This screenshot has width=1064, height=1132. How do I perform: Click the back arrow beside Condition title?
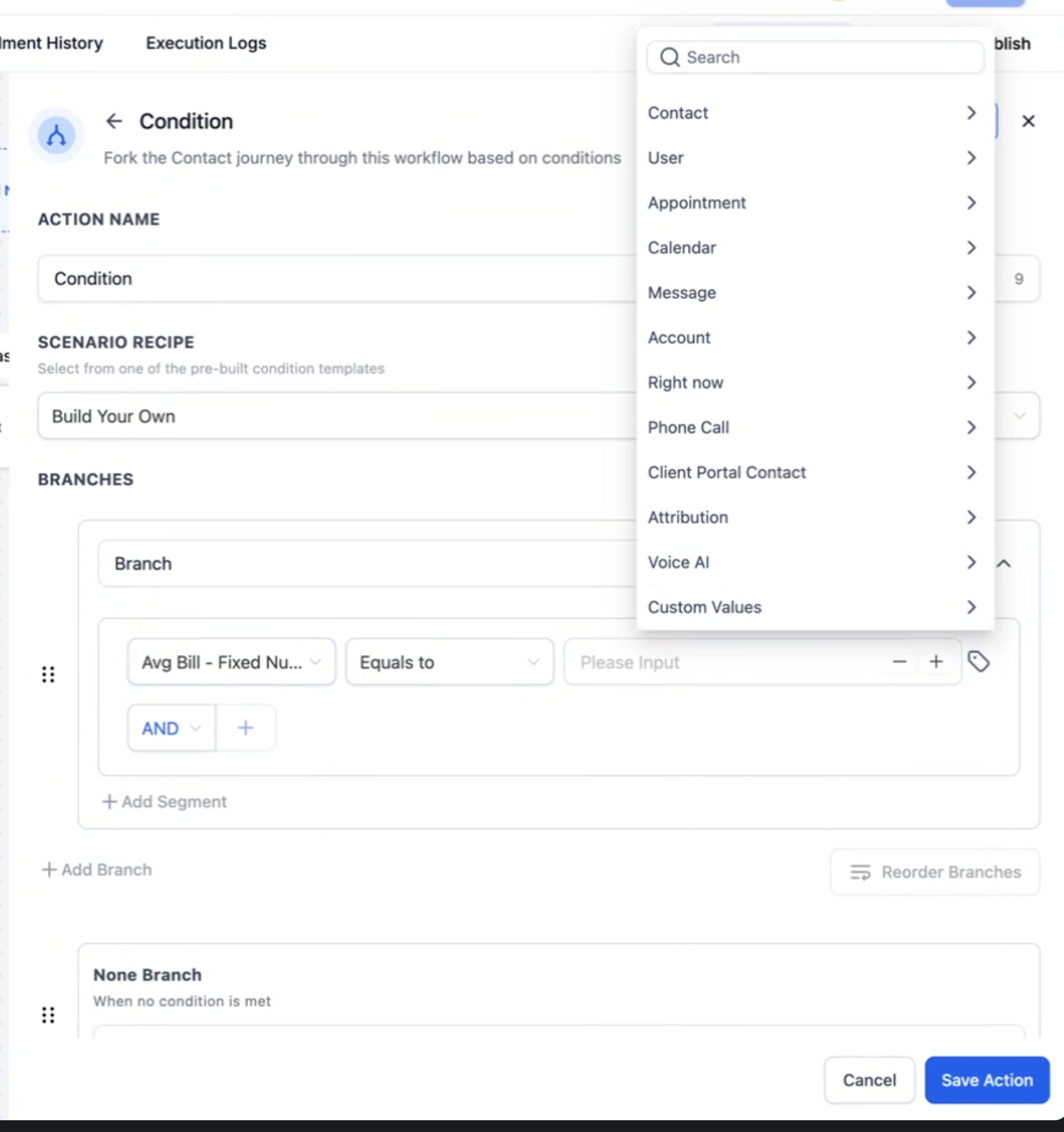114,121
